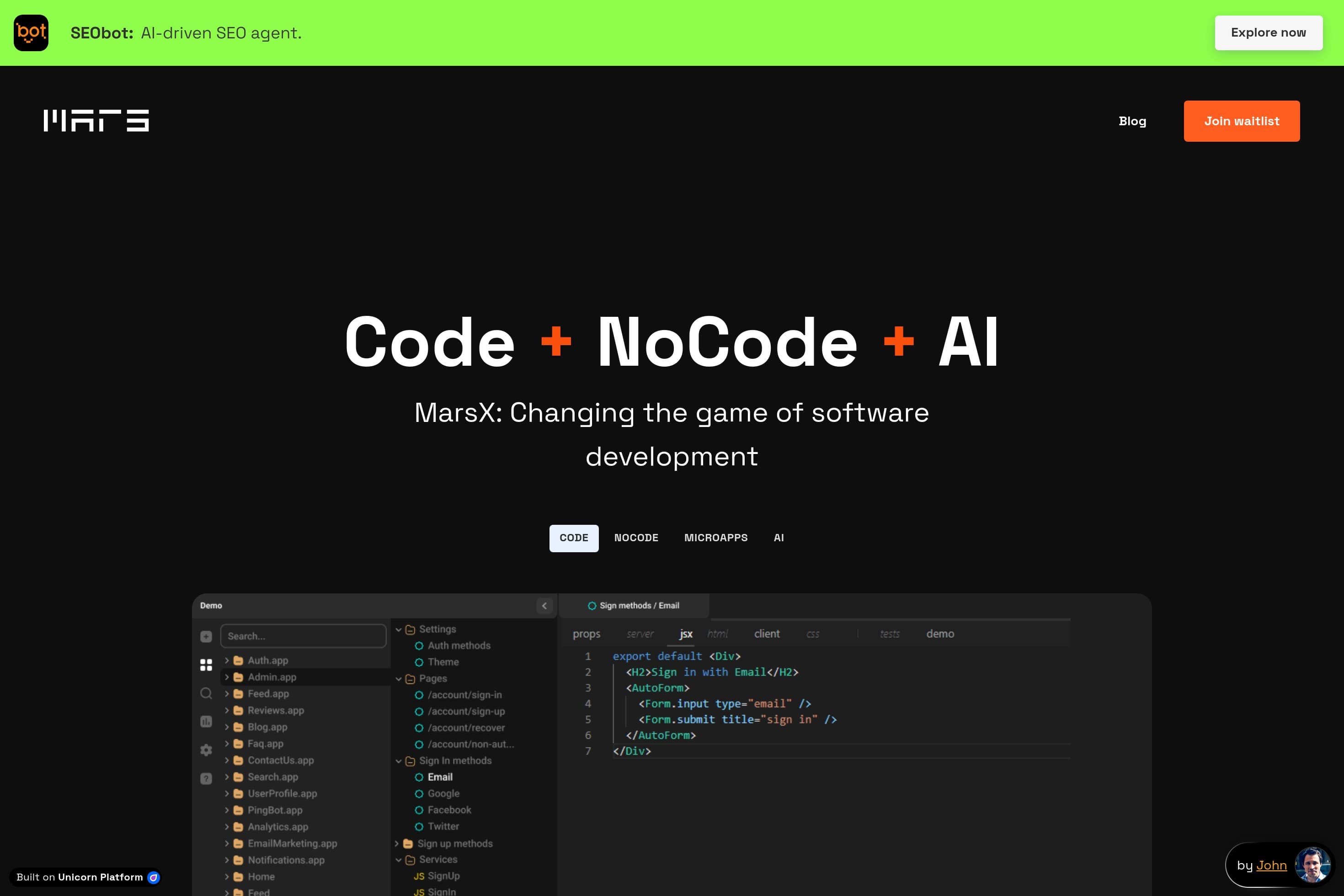Collapse the demo panel using the chevron icon
This screenshot has width=1344, height=896.
pos(544,606)
